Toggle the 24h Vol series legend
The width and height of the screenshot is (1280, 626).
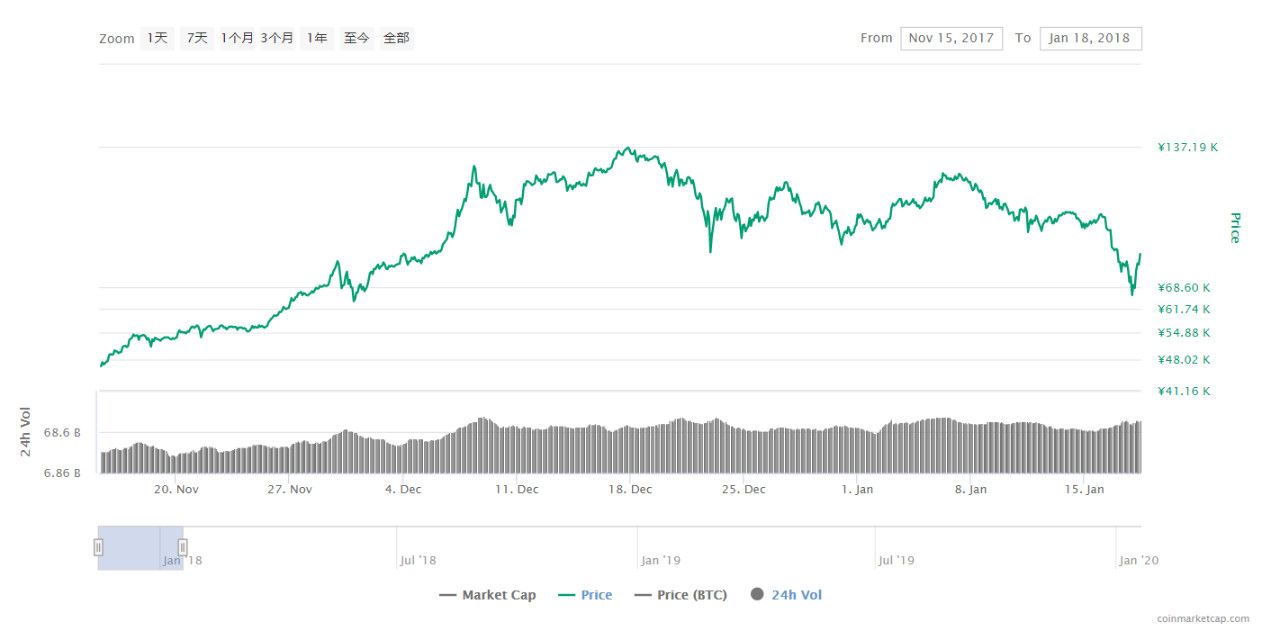tap(786, 595)
